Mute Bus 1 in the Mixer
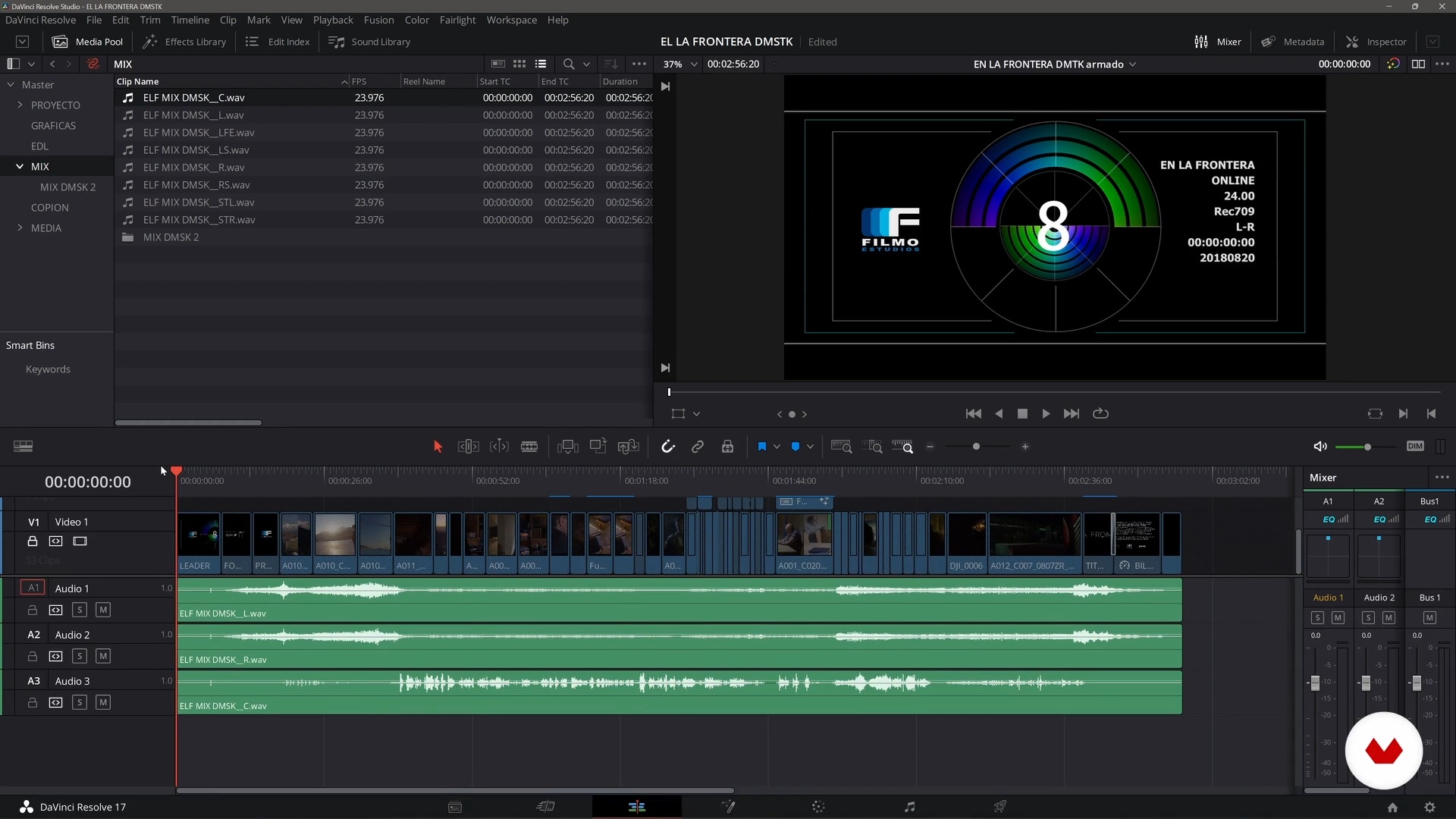This screenshot has height=819, width=1456. coord(1429,618)
